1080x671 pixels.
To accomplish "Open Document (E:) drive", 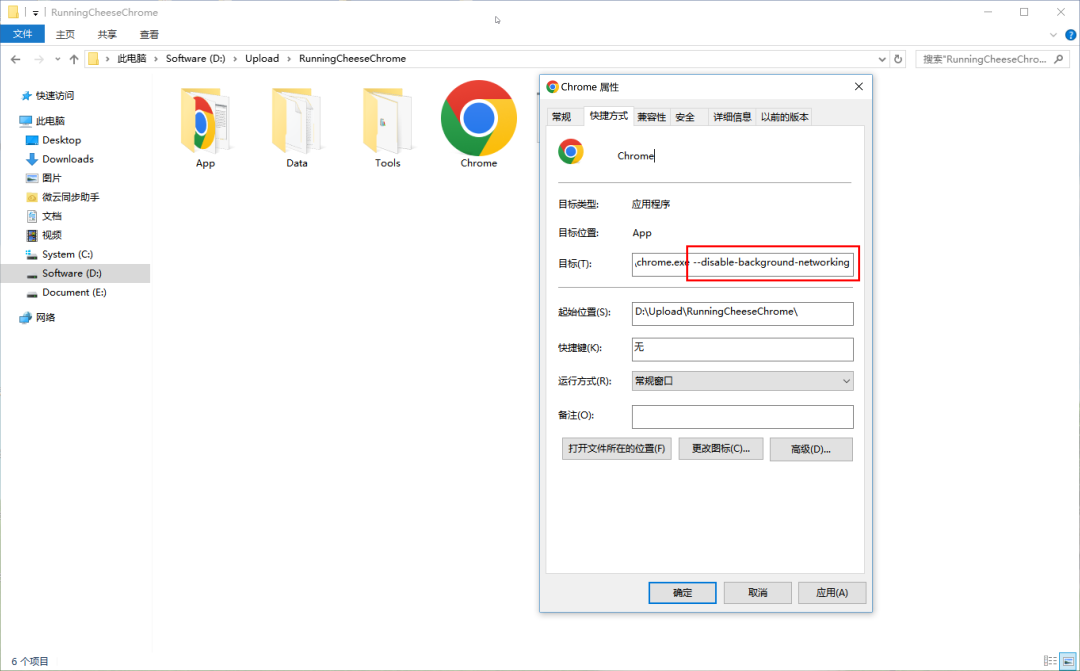I will [74, 292].
